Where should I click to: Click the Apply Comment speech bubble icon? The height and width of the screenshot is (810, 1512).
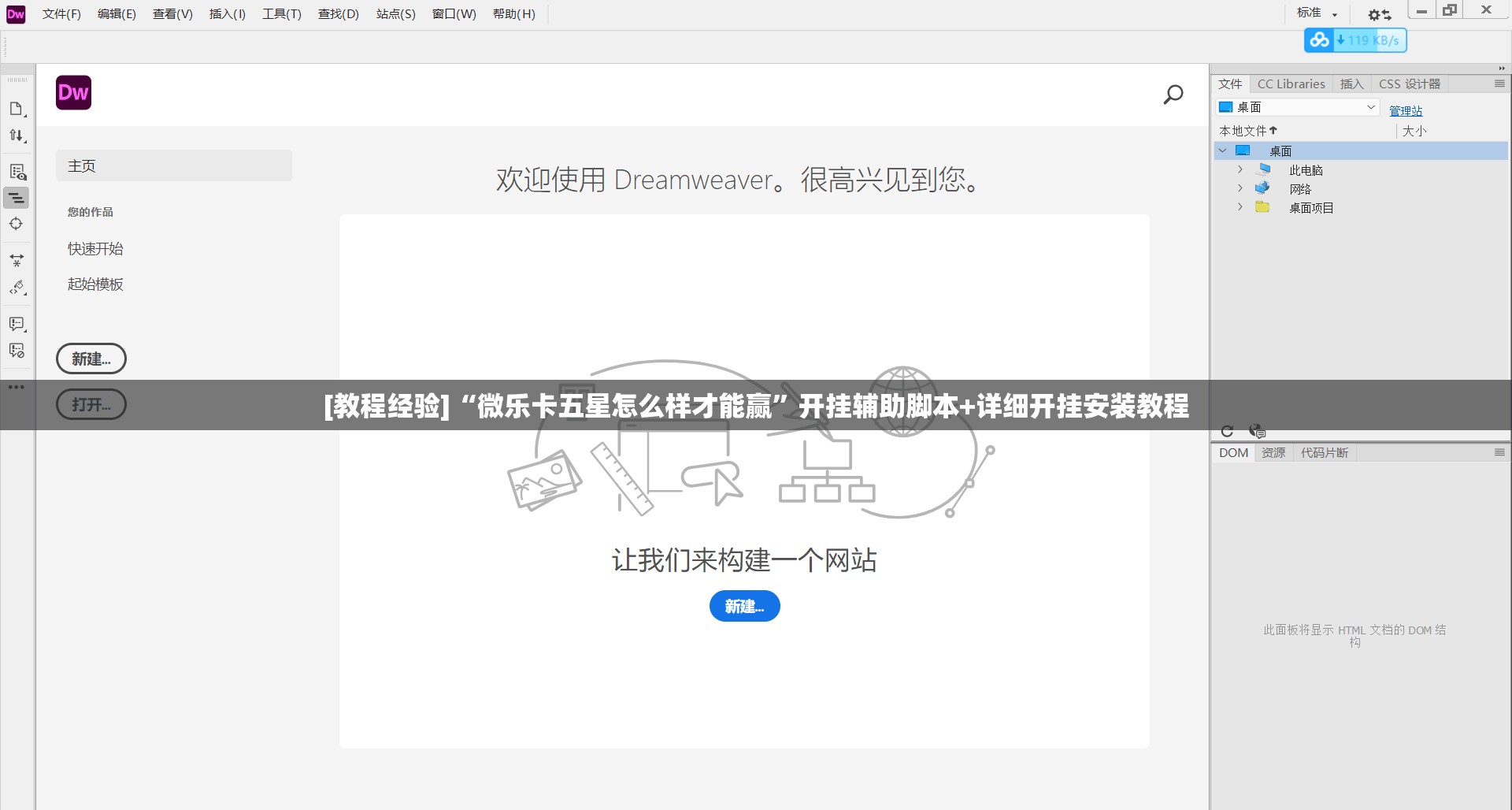17,324
